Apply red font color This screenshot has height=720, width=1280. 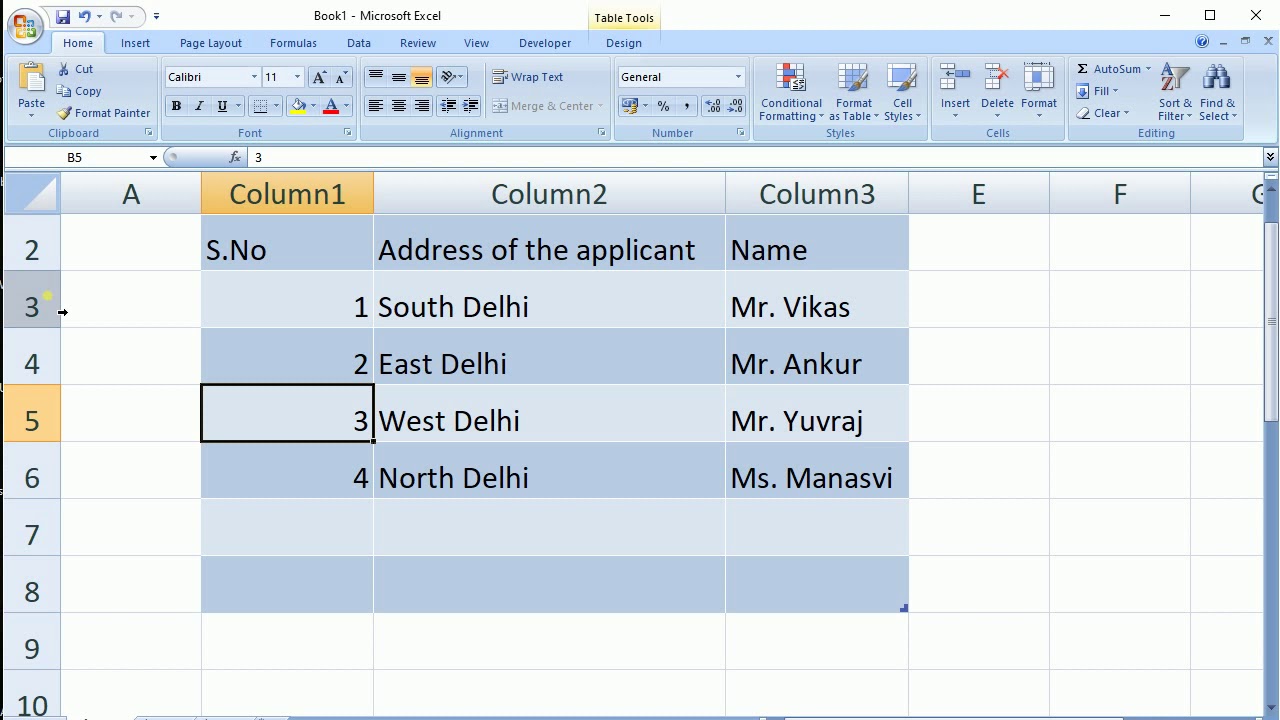pyautogui.click(x=331, y=106)
